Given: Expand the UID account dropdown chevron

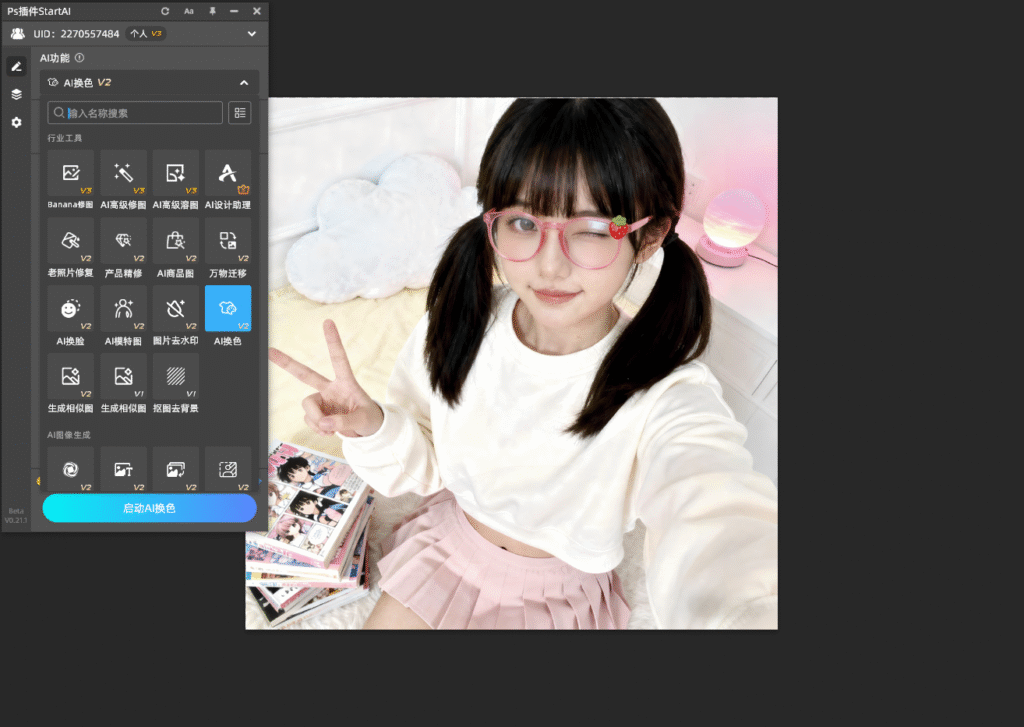Looking at the screenshot, I should [x=252, y=34].
